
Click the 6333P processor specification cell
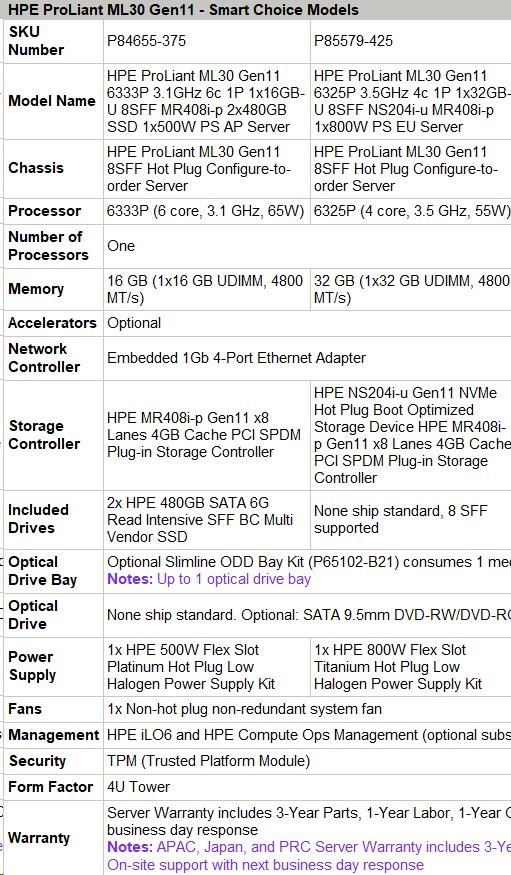click(206, 211)
